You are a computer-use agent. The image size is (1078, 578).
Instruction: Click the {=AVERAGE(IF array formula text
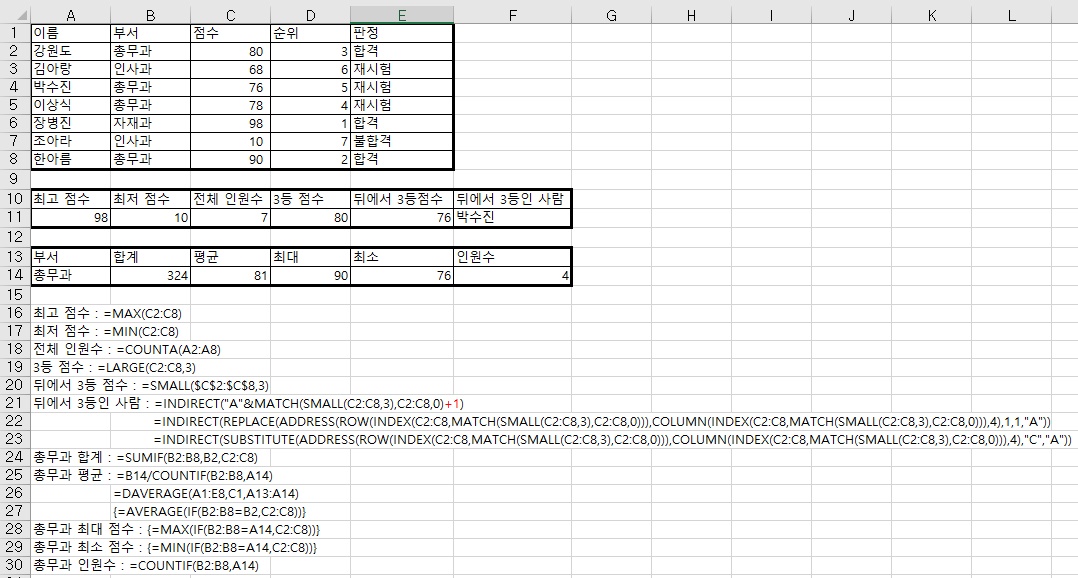tap(210, 511)
